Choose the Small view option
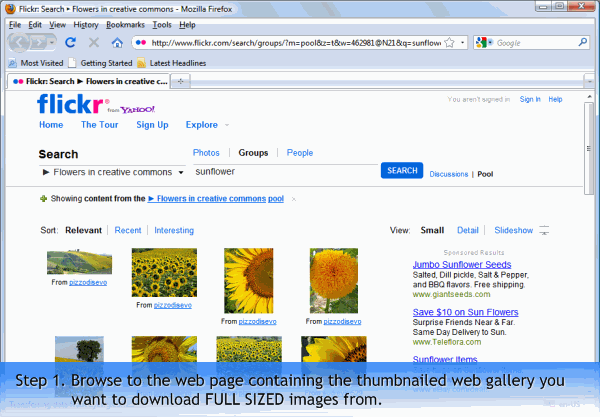Image resolution: width=600 pixels, height=417 pixels. pyautogui.click(x=432, y=230)
